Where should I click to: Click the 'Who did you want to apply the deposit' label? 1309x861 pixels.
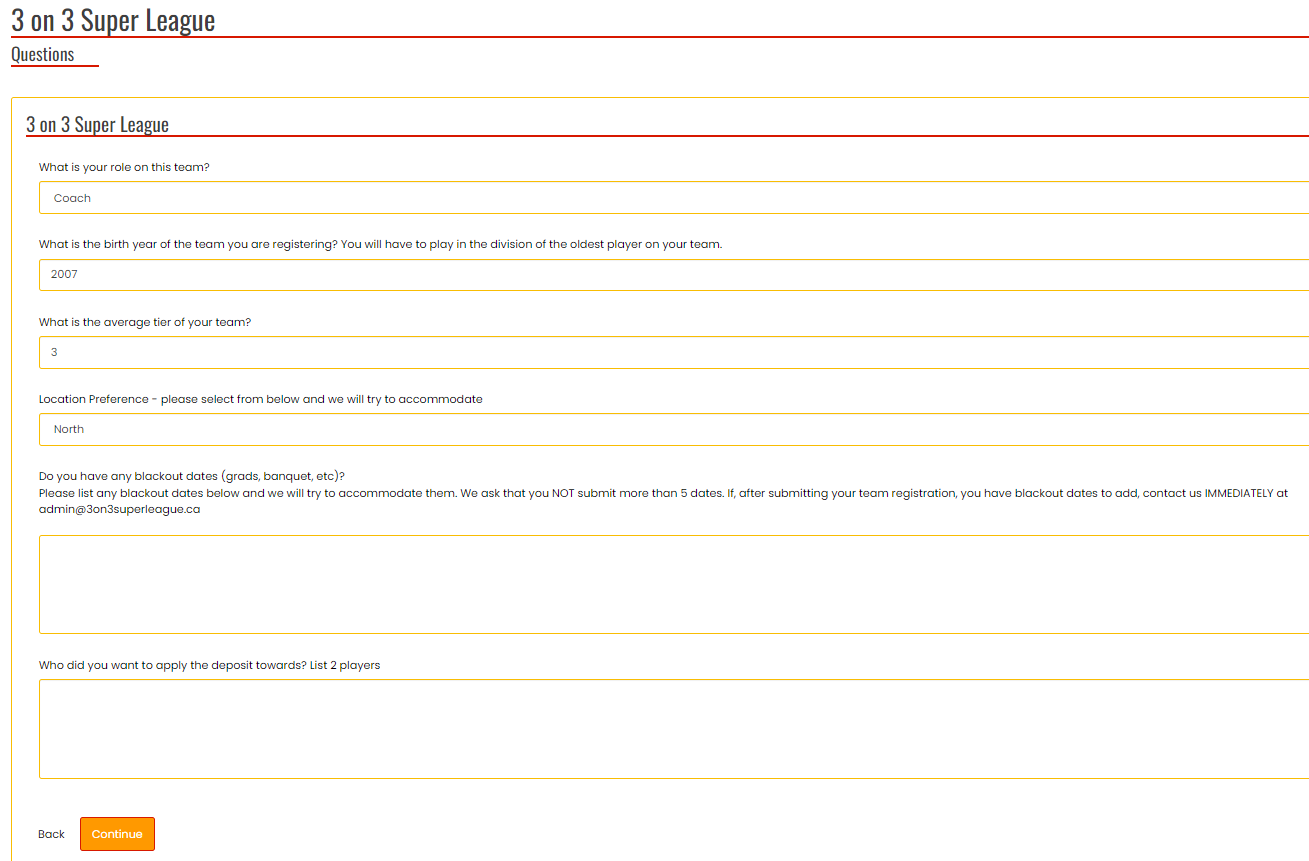[209, 665]
